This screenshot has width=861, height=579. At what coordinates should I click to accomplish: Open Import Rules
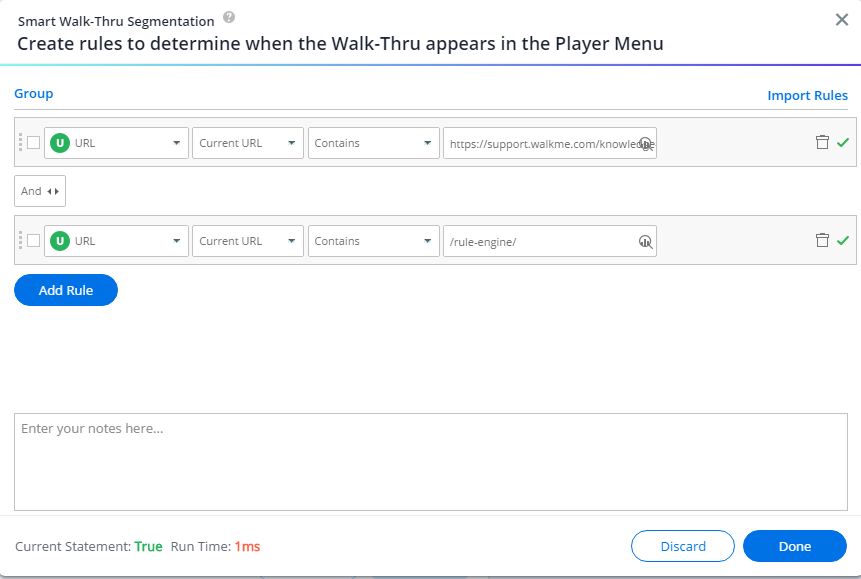(x=807, y=96)
